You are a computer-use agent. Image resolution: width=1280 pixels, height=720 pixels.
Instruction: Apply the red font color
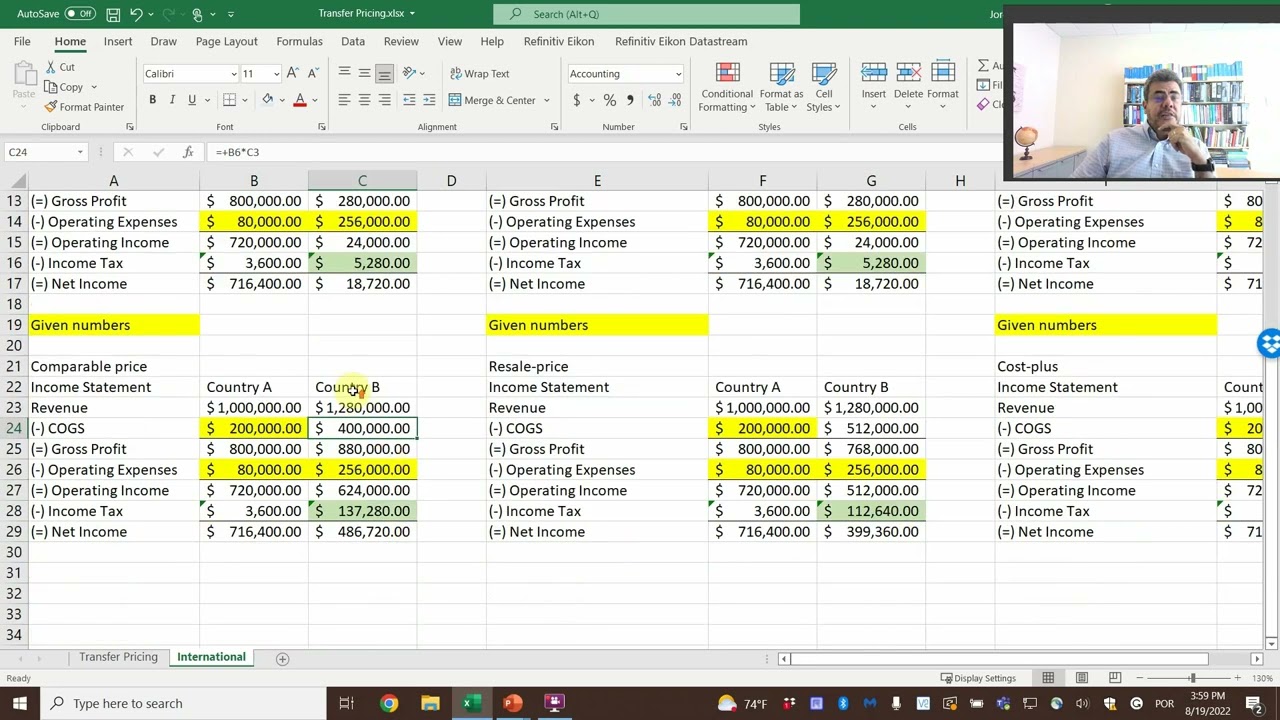[x=299, y=100]
